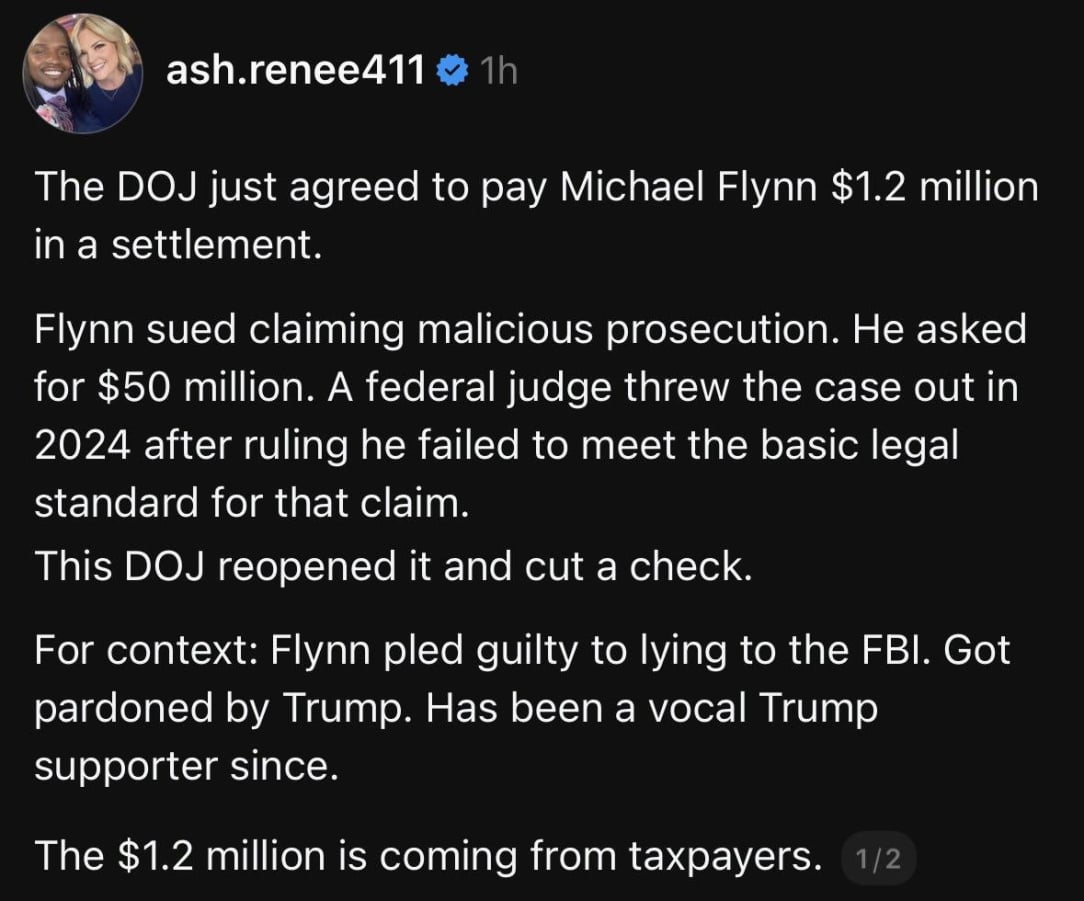1084x901 pixels.
Task: Click the paragraph starting "The DOJ just agreed"
Action: (536, 216)
